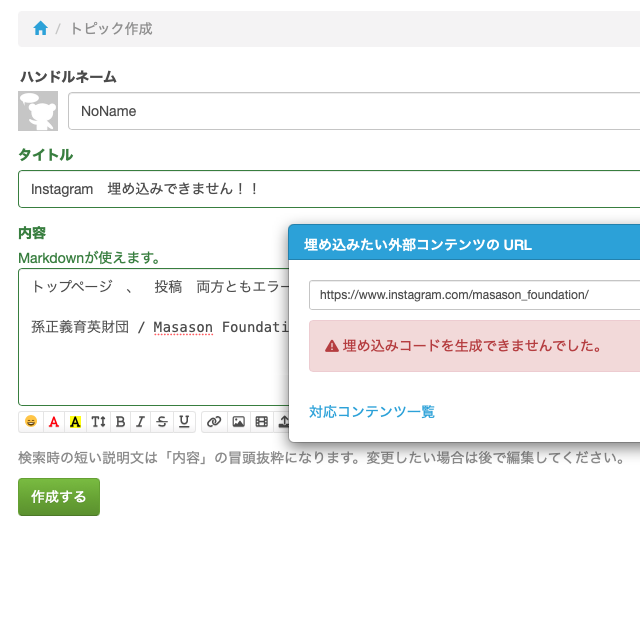Toggle italic formatting
The width and height of the screenshot is (640, 640).
click(140, 422)
